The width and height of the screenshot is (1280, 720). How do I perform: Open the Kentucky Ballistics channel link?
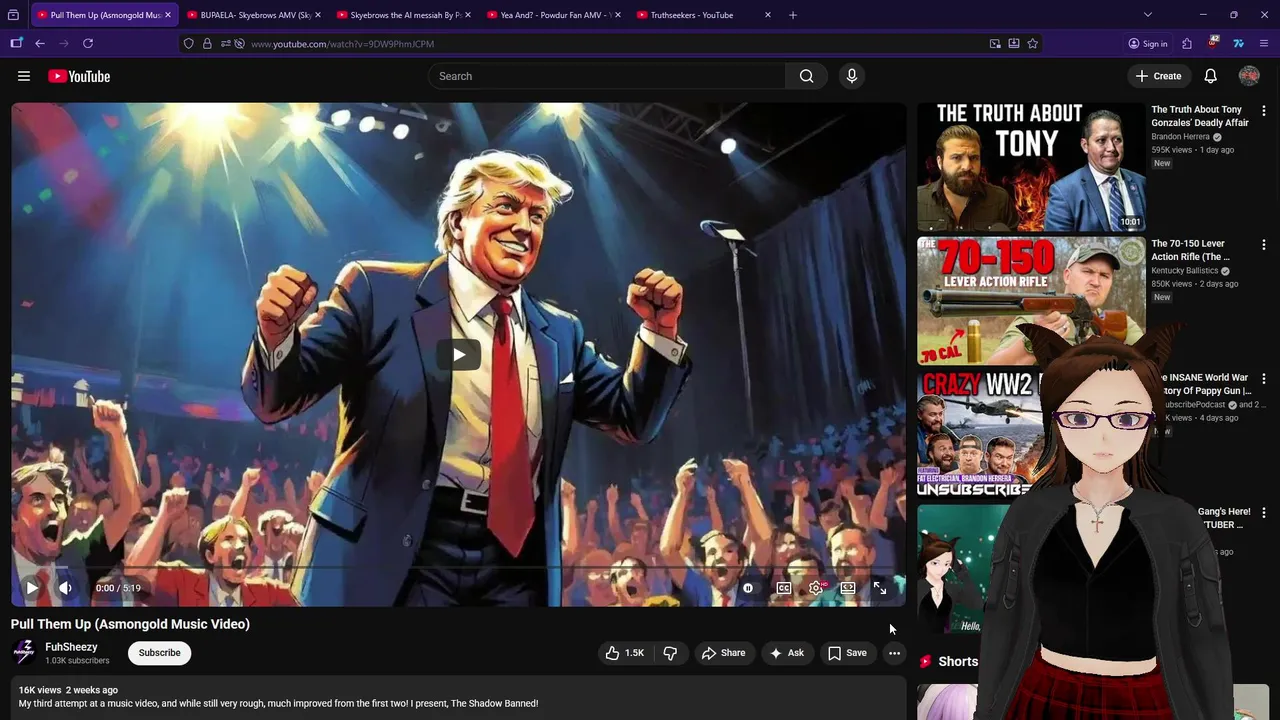[x=1184, y=271]
